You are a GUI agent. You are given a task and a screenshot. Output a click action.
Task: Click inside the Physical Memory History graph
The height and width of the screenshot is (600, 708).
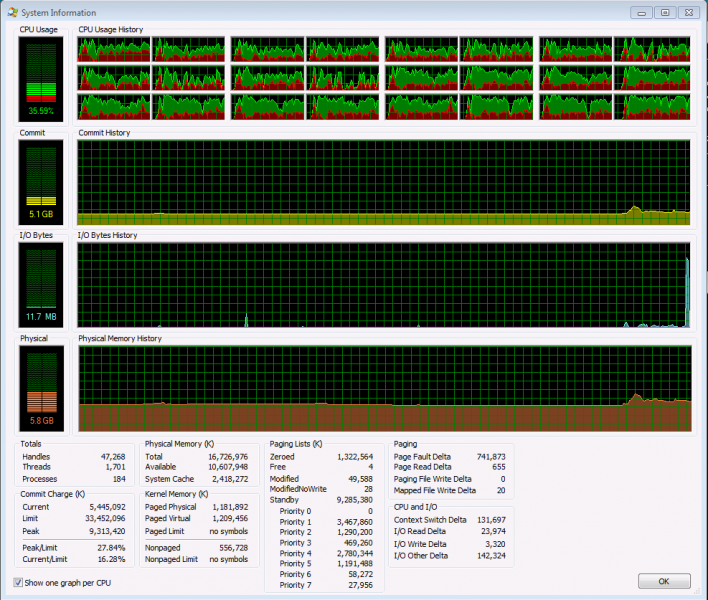point(383,388)
